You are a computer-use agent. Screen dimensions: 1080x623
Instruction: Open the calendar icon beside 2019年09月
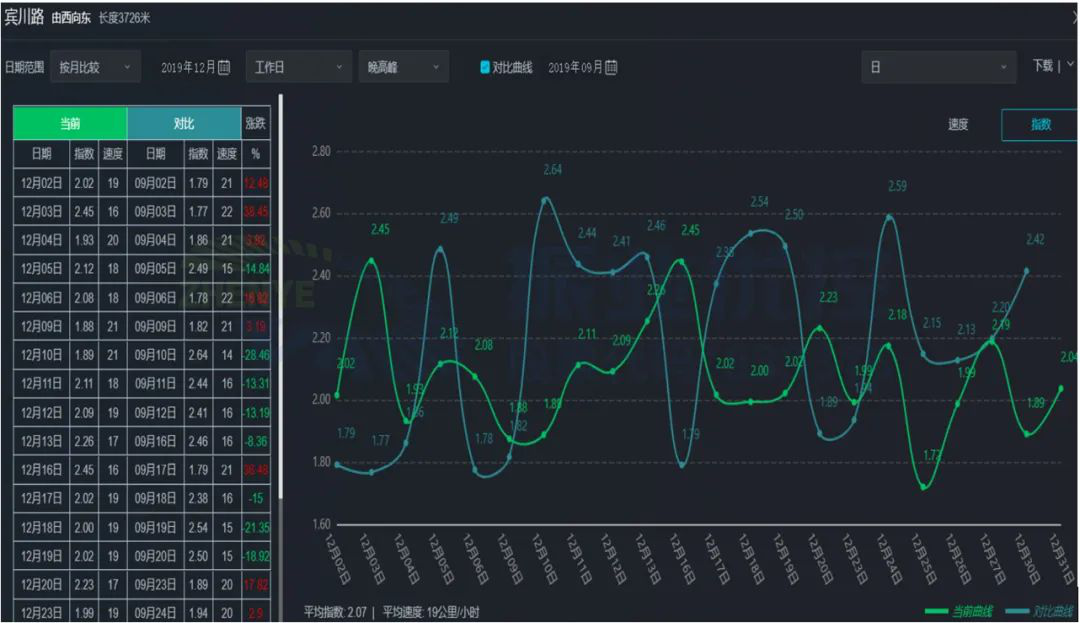click(x=611, y=68)
